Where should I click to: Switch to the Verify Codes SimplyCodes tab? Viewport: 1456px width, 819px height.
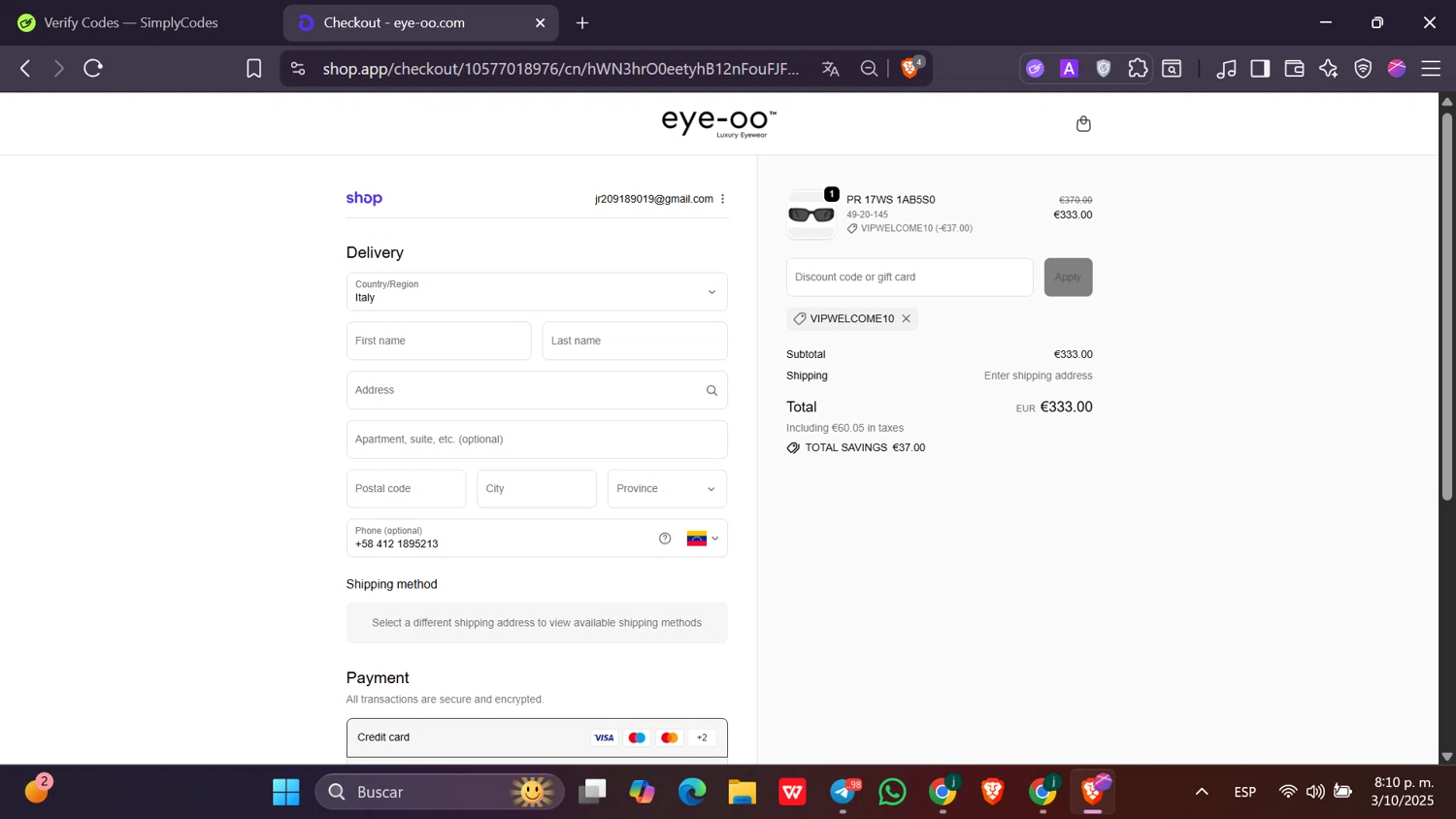tap(131, 22)
